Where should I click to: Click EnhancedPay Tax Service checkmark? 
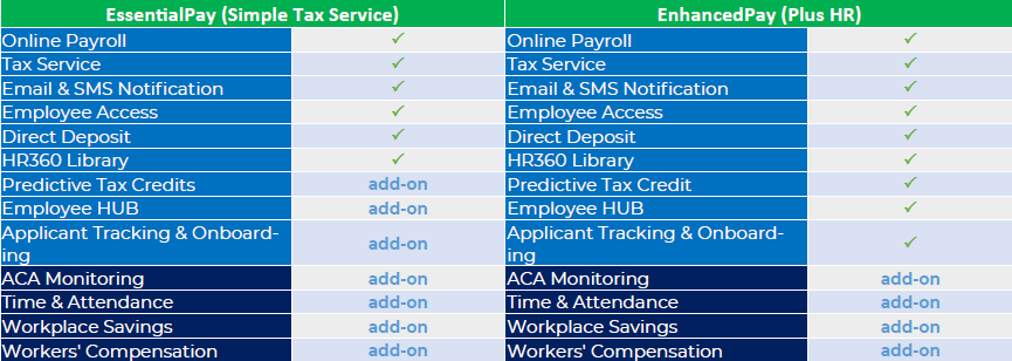coord(910,63)
